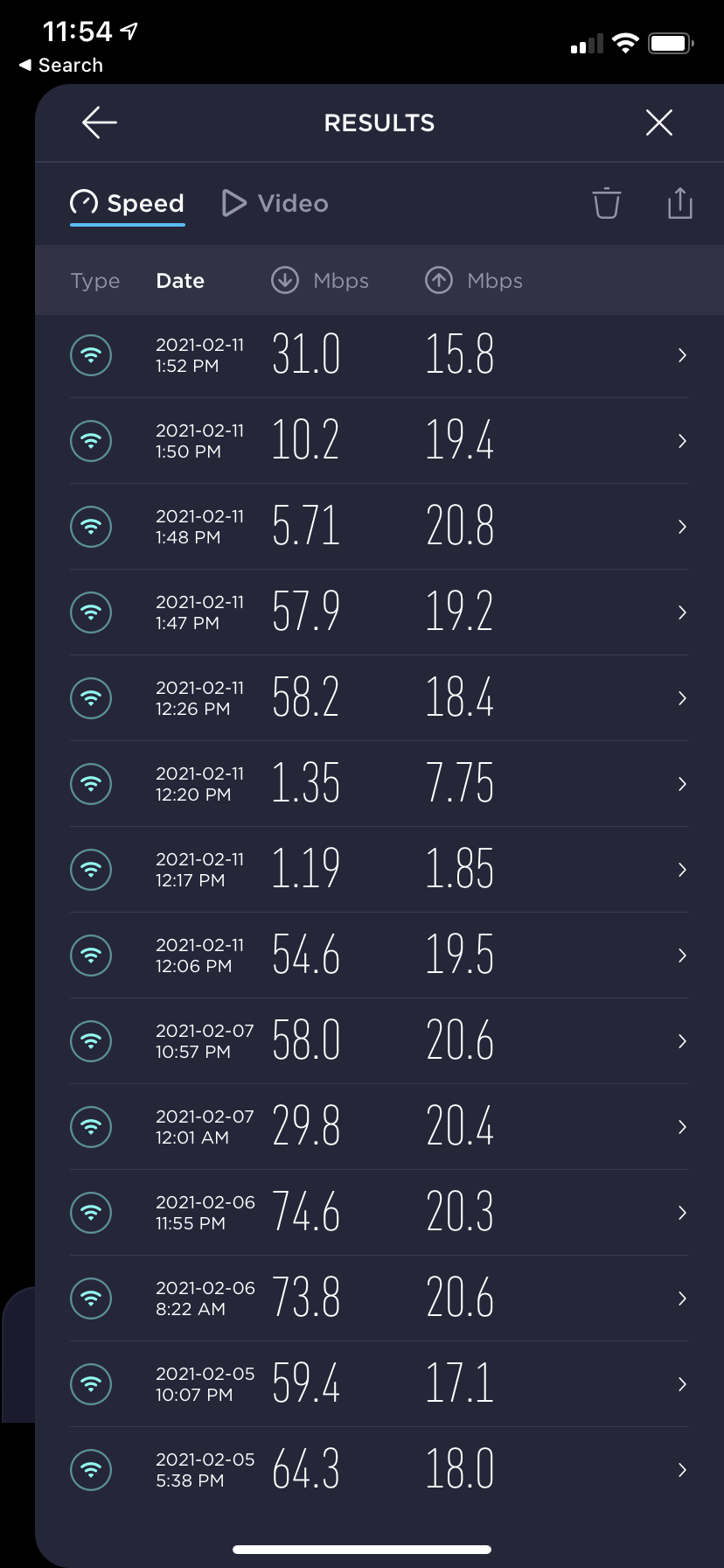Image resolution: width=724 pixels, height=1568 pixels.
Task: Sort results by Date column header
Action: pyautogui.click(x=180, y=281)
